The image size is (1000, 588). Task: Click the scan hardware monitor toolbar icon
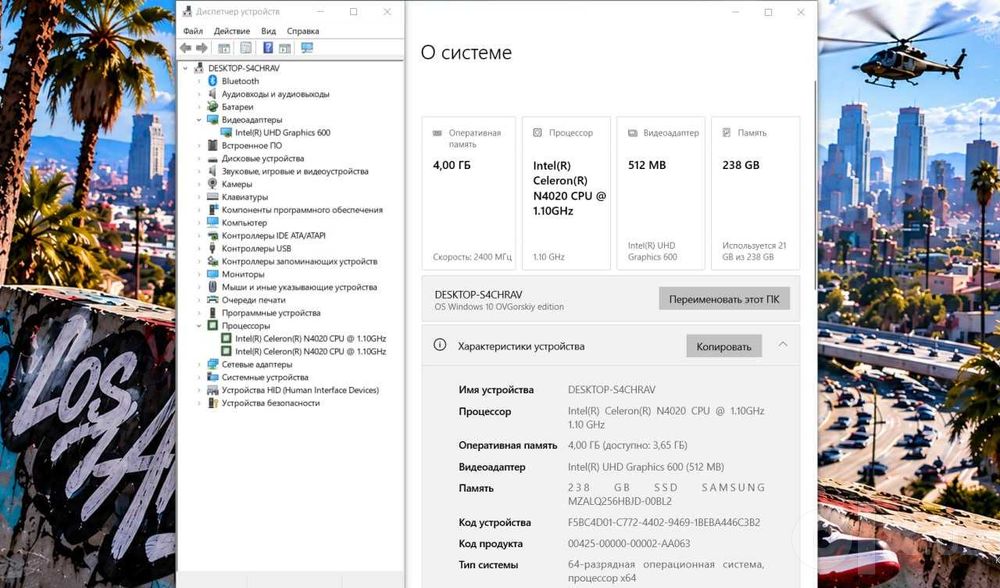[307, 48]
